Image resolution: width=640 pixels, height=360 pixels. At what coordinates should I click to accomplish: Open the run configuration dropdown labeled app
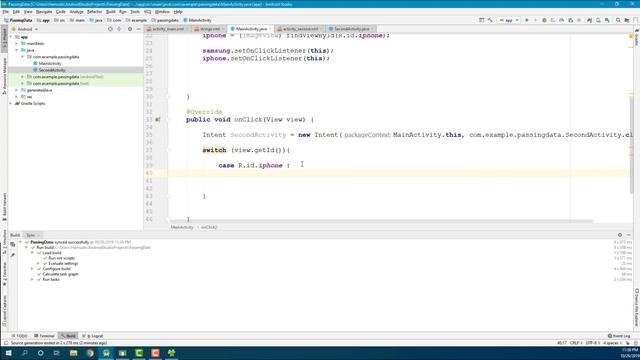[509, 20]
